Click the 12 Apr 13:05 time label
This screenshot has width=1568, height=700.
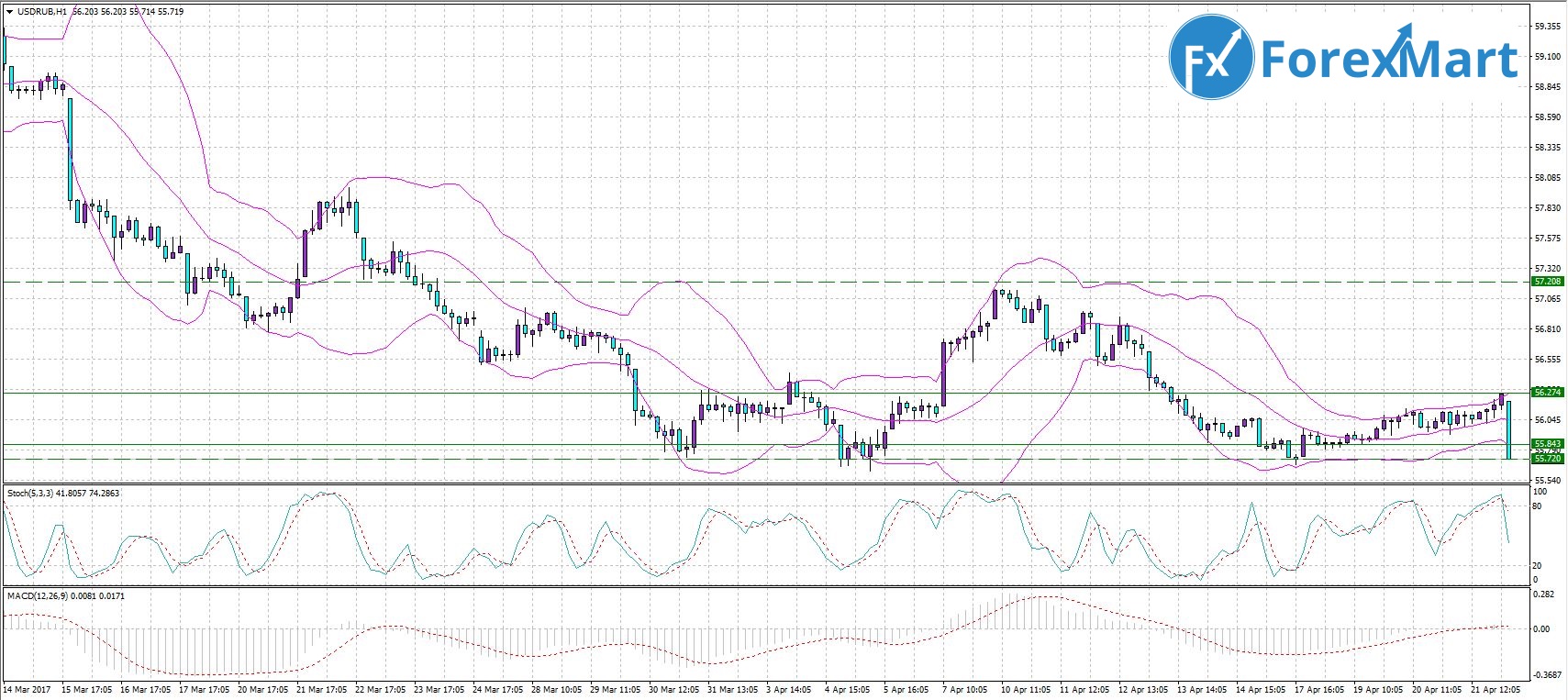(x=1143, y=690)
